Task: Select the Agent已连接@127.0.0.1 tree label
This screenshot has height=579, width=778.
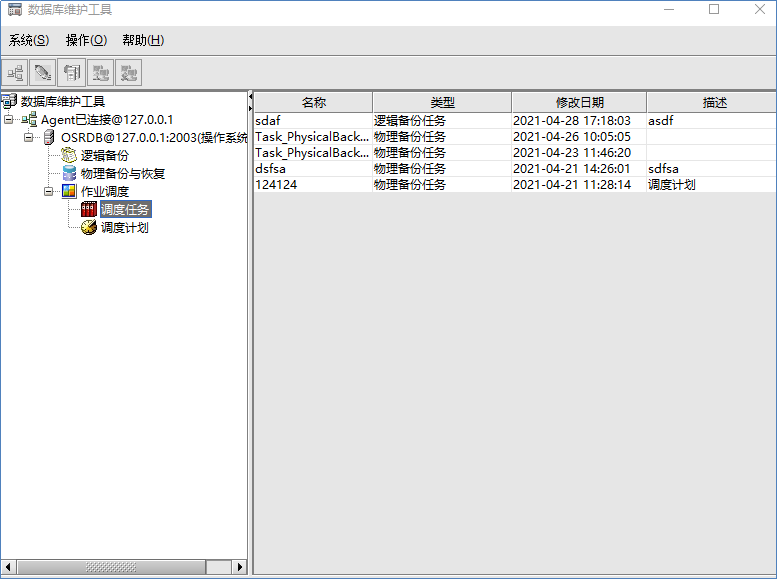Action: pyautogui.click(x=107, y=120)
